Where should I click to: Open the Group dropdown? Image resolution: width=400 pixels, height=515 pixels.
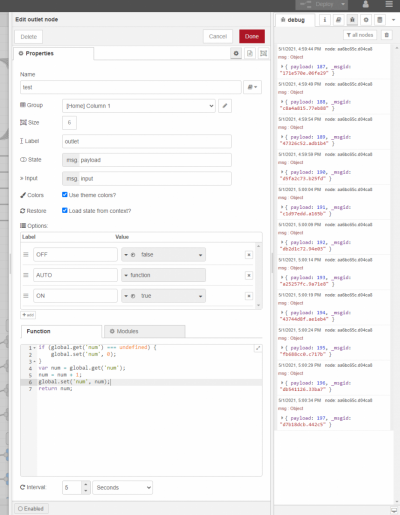coord(139,106)
